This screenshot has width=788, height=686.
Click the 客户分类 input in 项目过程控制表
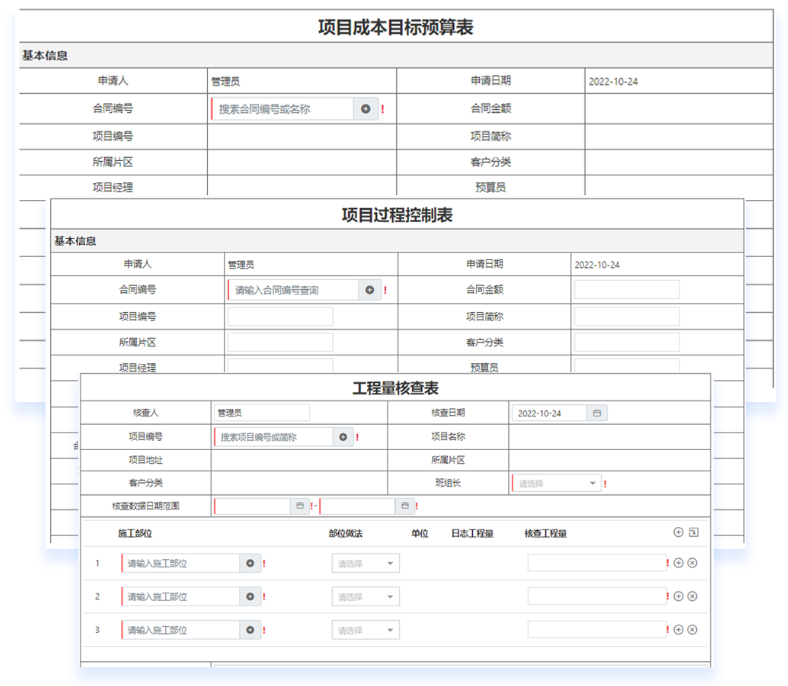[x=627, y=342]
